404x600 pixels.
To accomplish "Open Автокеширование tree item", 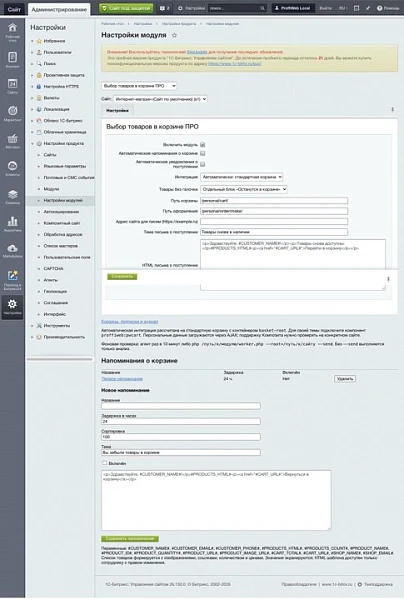I will pyautogui.click(x=61, y=212).
